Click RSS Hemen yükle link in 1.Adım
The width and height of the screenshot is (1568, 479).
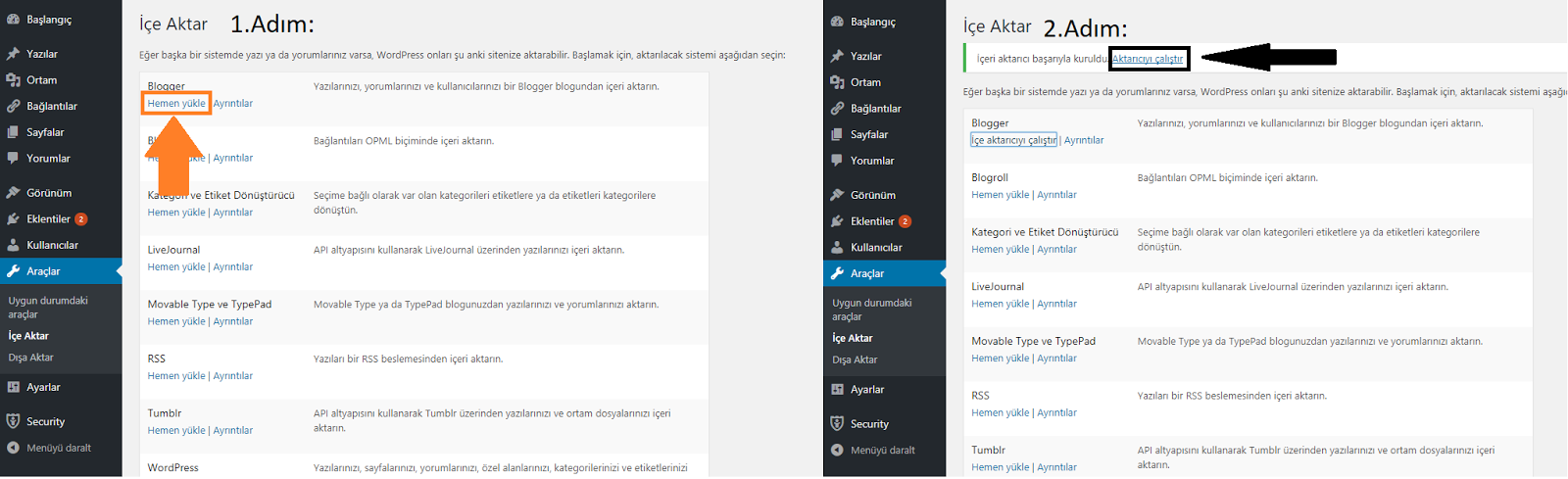(176, 376)
